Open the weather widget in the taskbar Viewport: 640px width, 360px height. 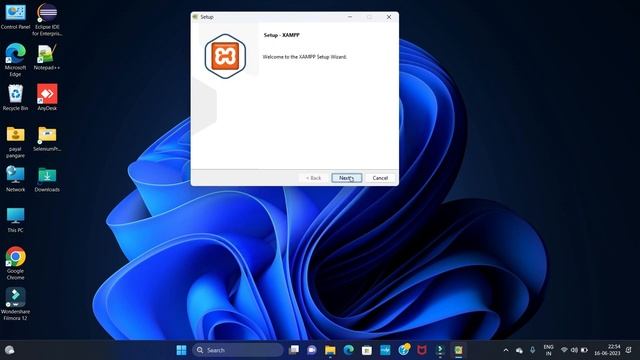pyautogui.click(x=9, y=350)
